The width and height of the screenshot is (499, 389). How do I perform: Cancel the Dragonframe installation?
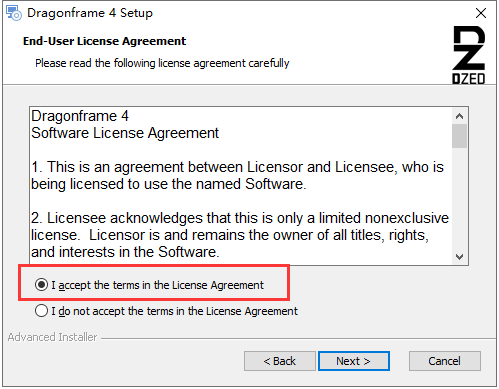click(445, 361)
